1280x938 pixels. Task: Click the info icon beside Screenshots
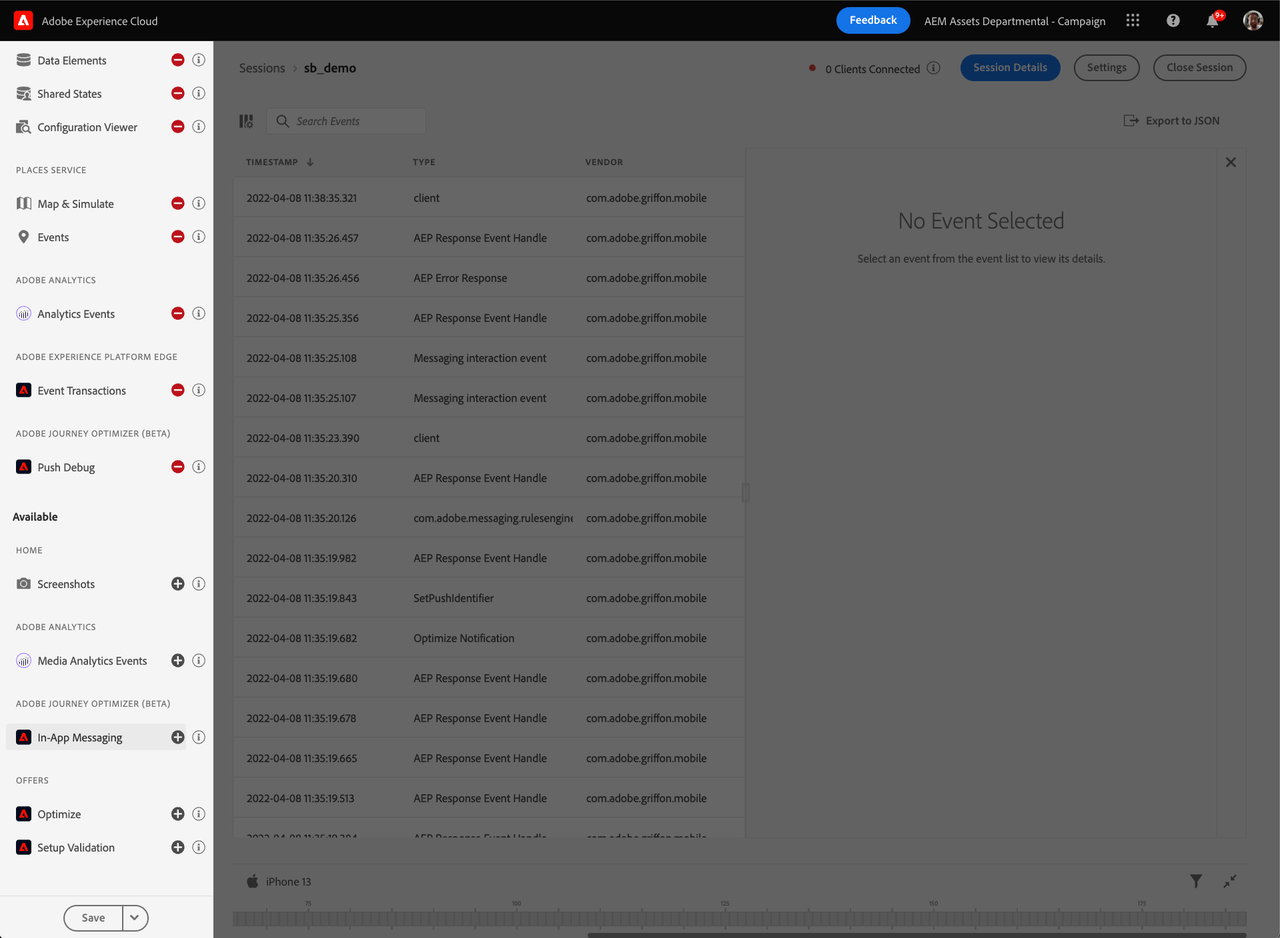click(199, 584)
